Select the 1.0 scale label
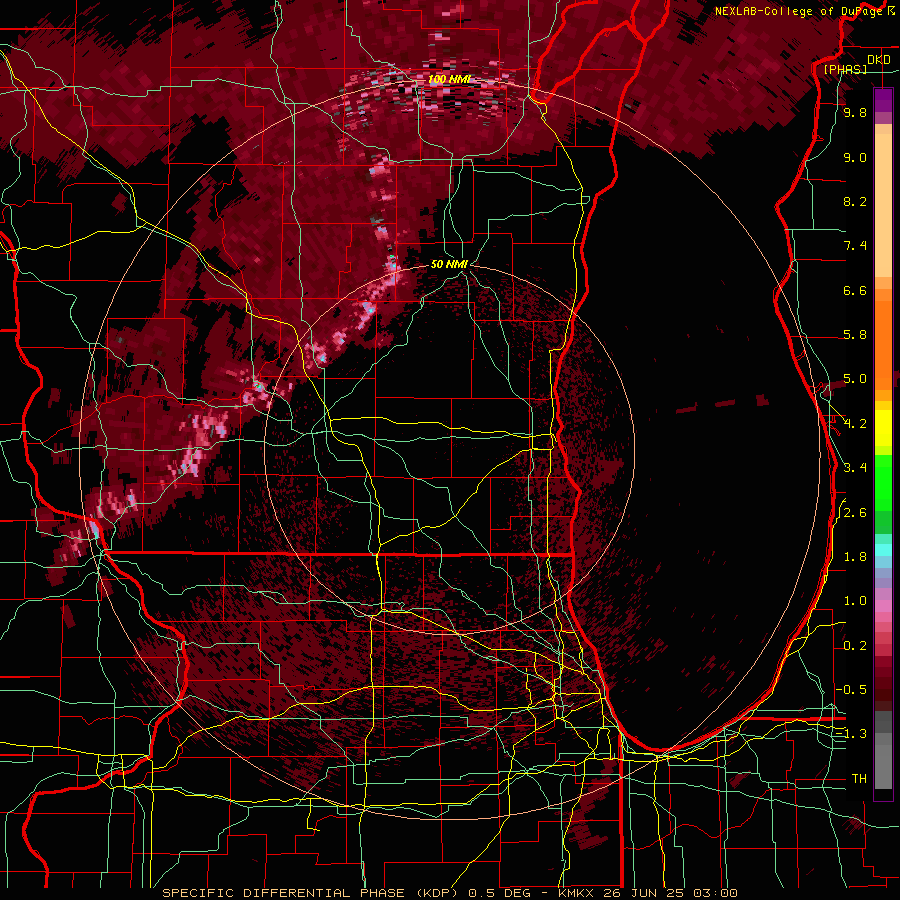Viewport: 900px width, 900px height. 855,601
